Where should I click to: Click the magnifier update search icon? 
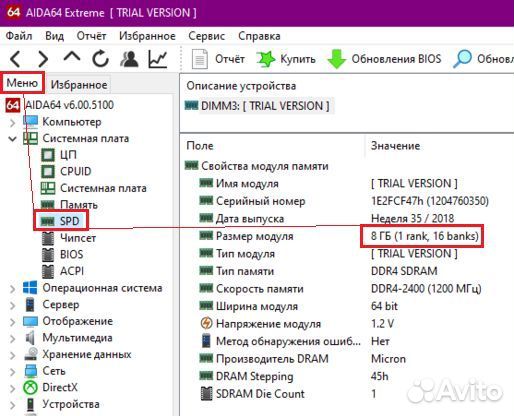(462, 59)
